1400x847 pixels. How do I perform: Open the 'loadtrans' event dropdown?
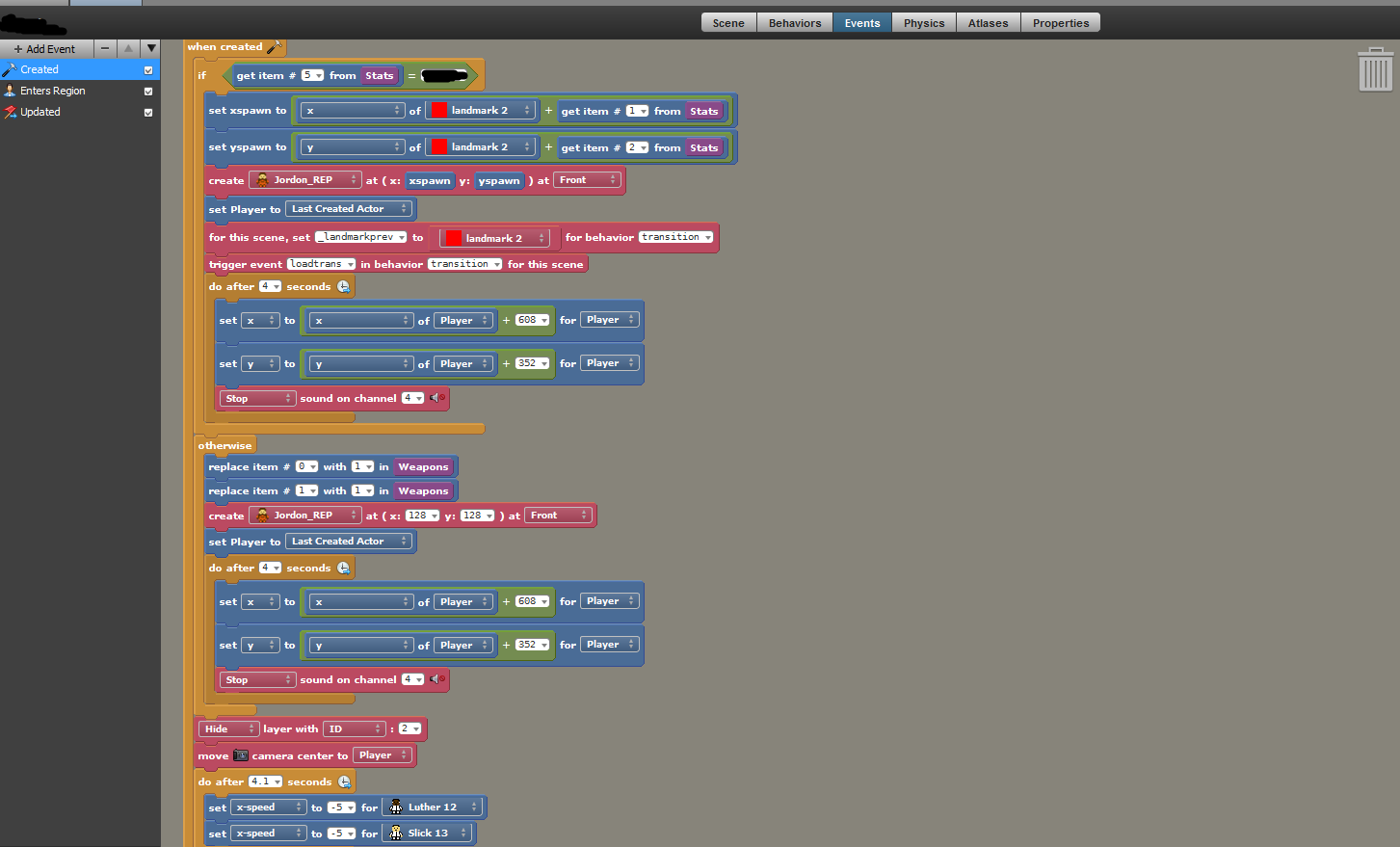pyautogui.click(x=322, y=264)
